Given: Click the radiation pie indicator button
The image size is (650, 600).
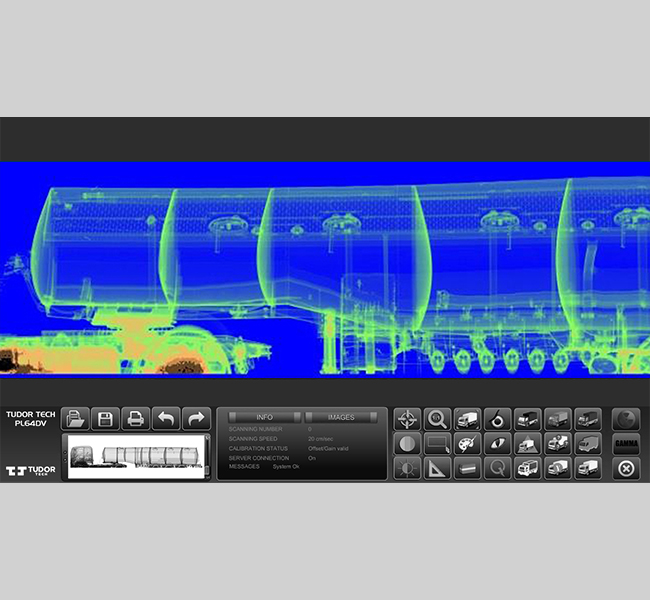Looking at the screenshot, I should coord(626,419).
